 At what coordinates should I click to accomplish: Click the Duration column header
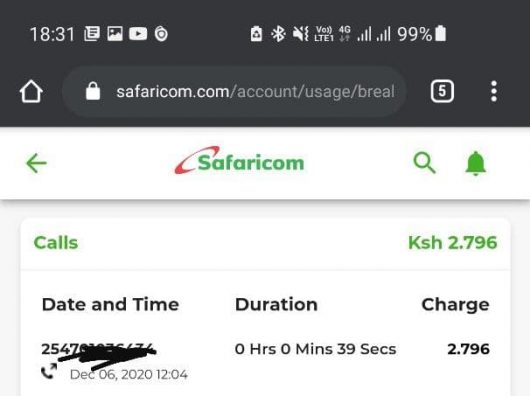click(x=276, y=304)
